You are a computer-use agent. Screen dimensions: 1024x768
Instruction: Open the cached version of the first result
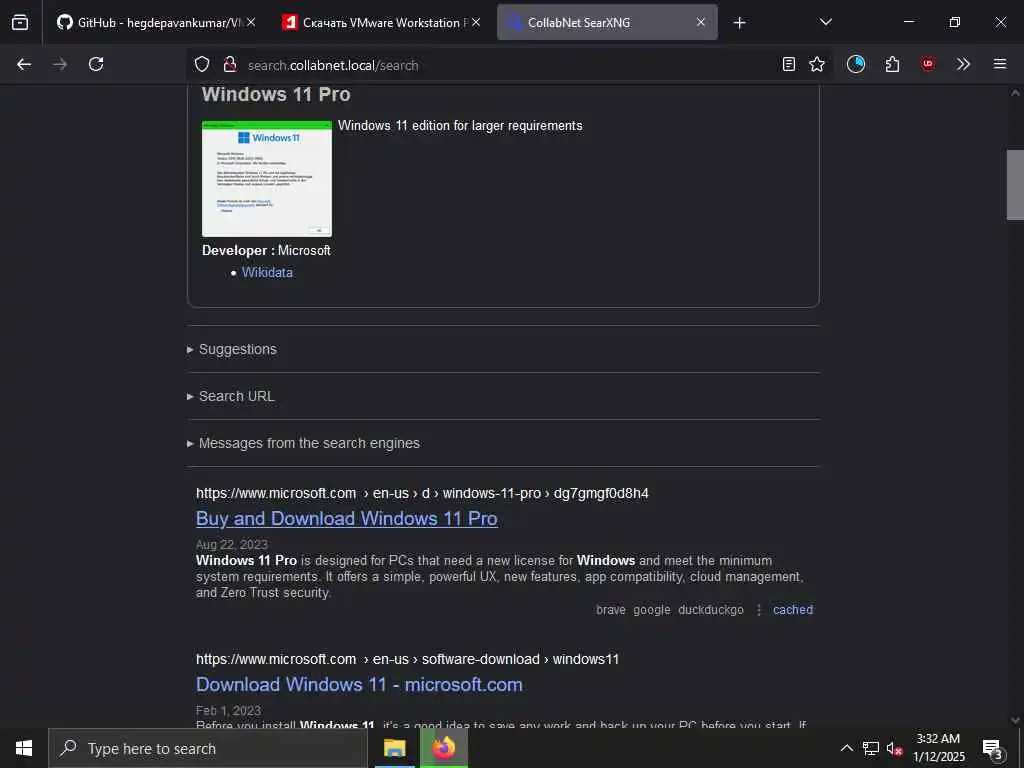tap(793, 609)
